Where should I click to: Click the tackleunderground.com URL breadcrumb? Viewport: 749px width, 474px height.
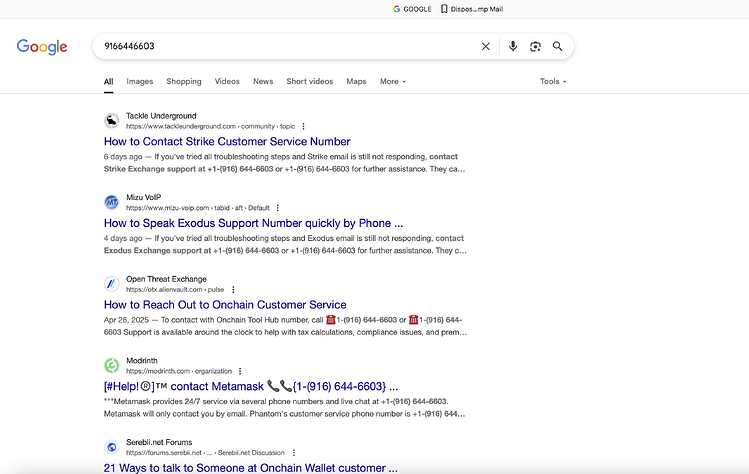(x=211, y=127)
